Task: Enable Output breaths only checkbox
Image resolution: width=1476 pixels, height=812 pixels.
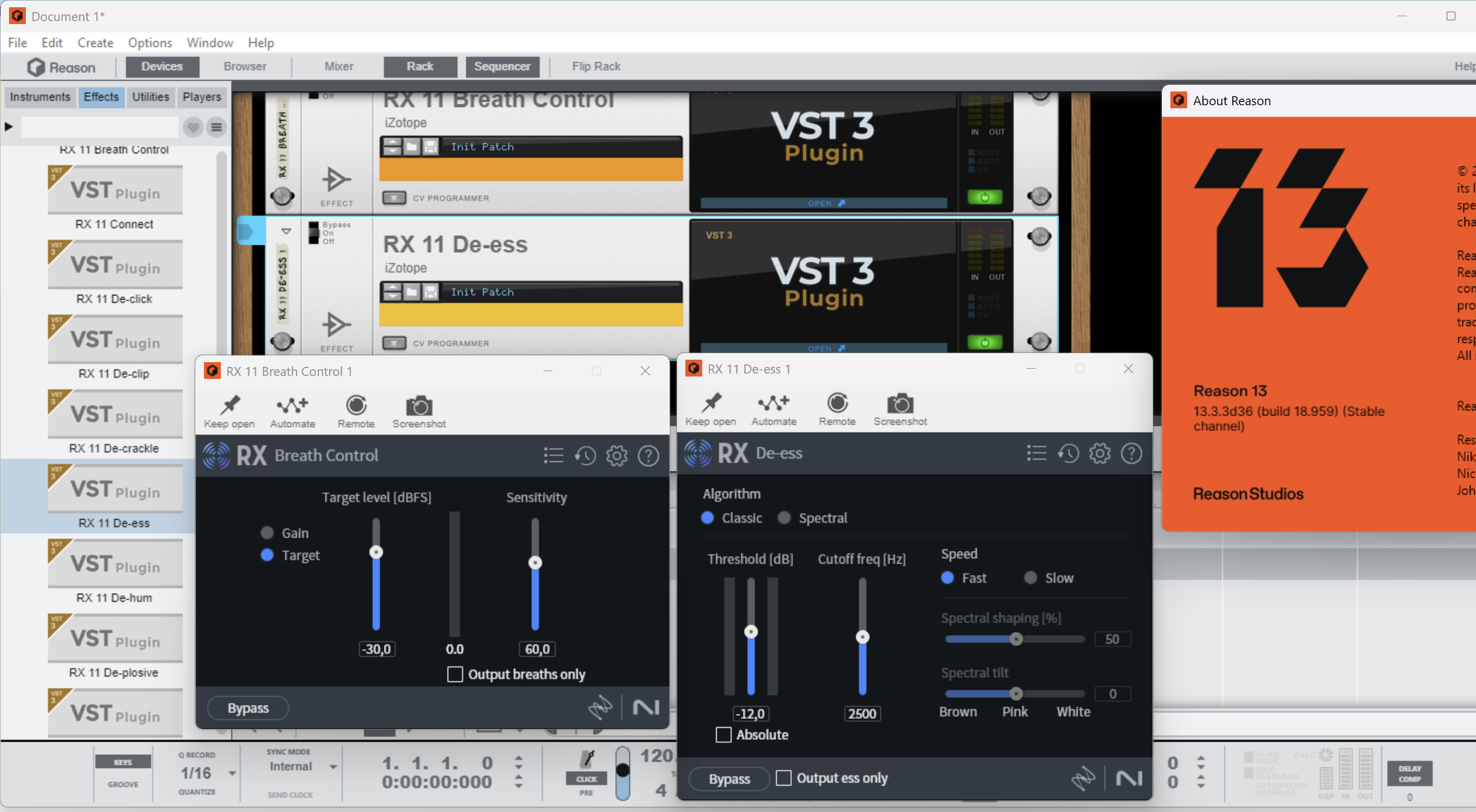Action: (x=455, y=674)
